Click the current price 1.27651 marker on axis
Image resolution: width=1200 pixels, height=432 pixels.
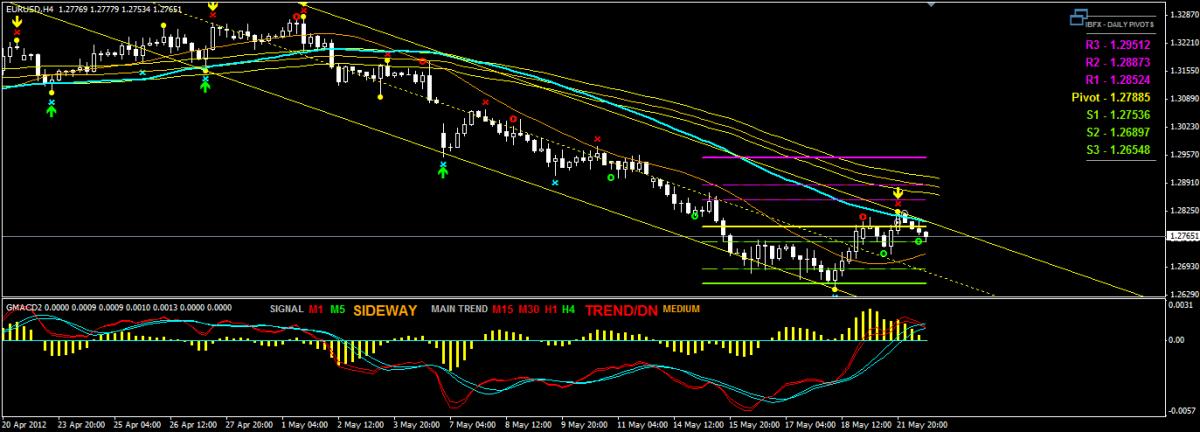pyautogui.click(x=1180, y=236)
